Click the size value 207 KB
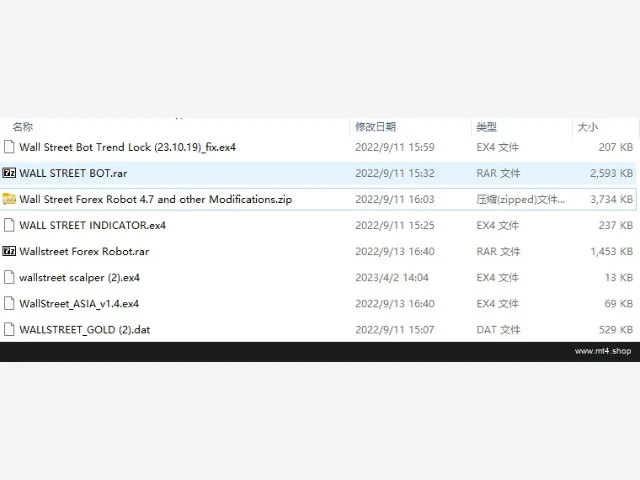 616,147
